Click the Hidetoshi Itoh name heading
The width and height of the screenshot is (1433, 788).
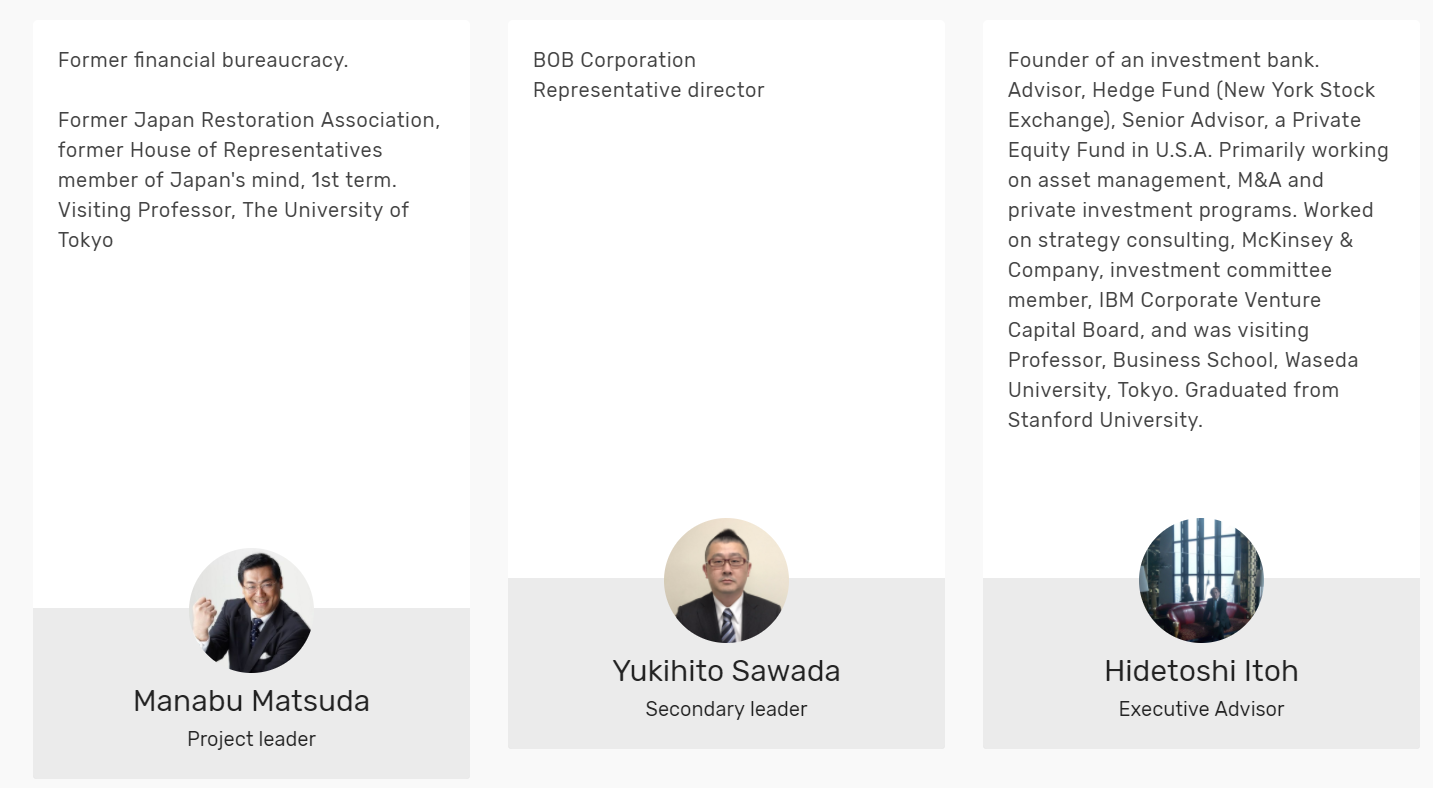point(1201,671)
